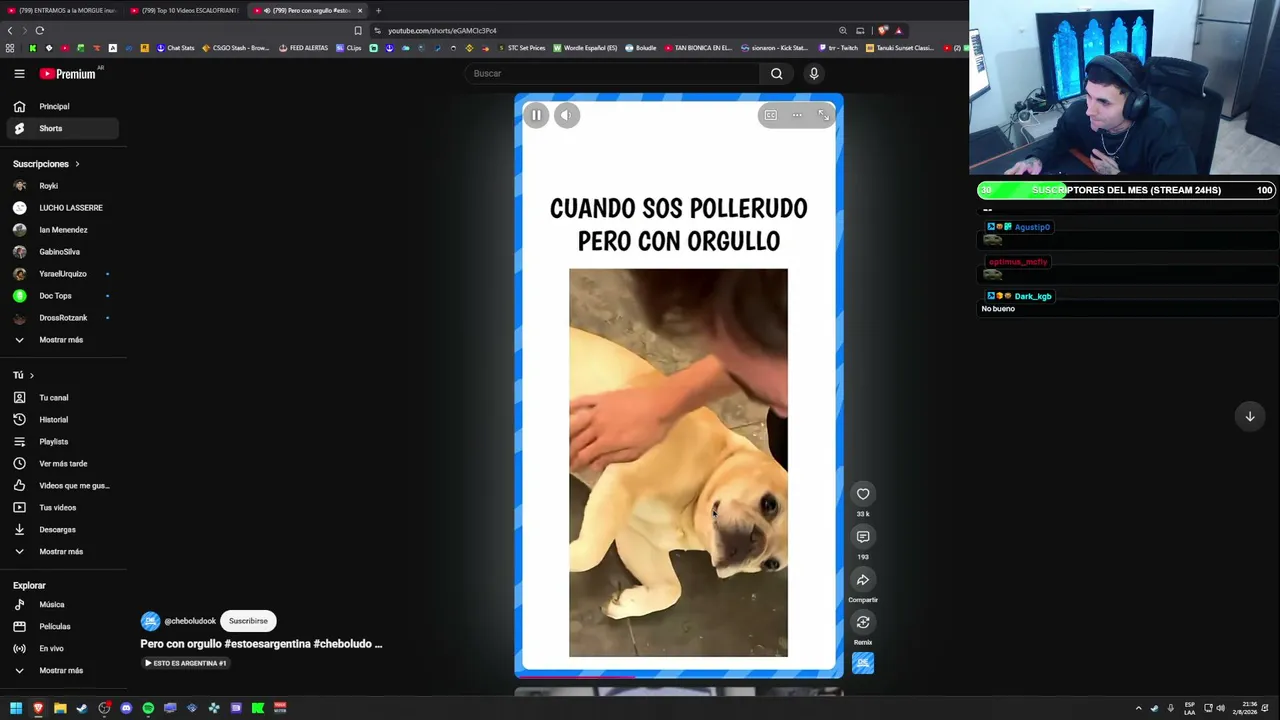Open the ESTO ES ARGENTINA #1 playlist chip

(185, 663)
